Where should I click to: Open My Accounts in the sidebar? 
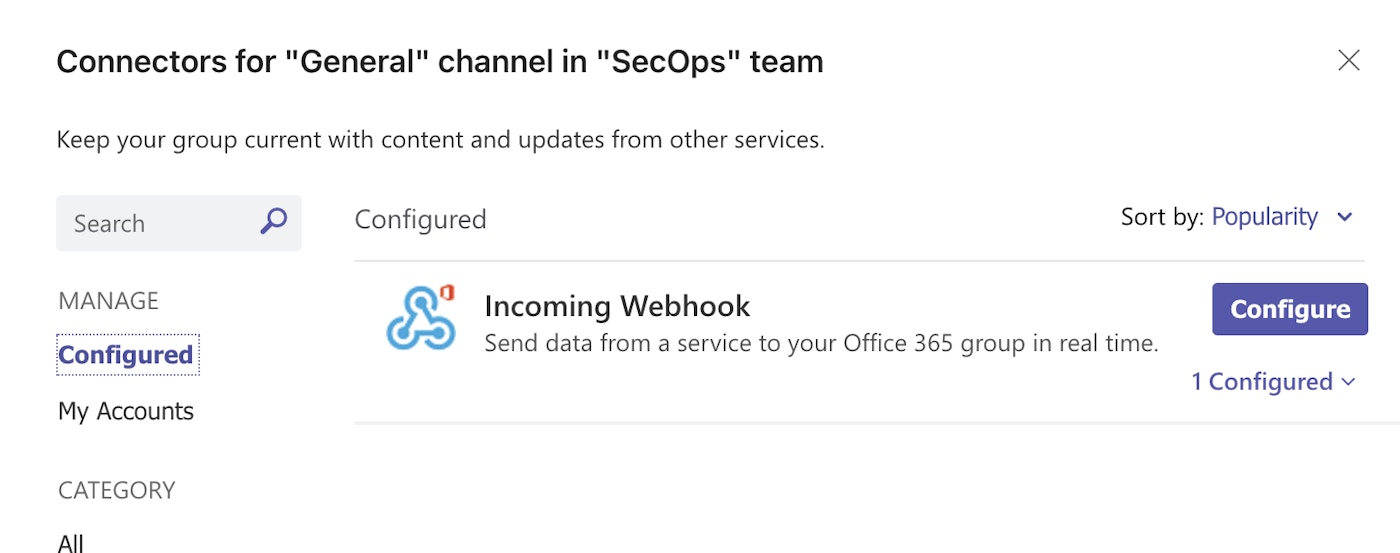126,411
